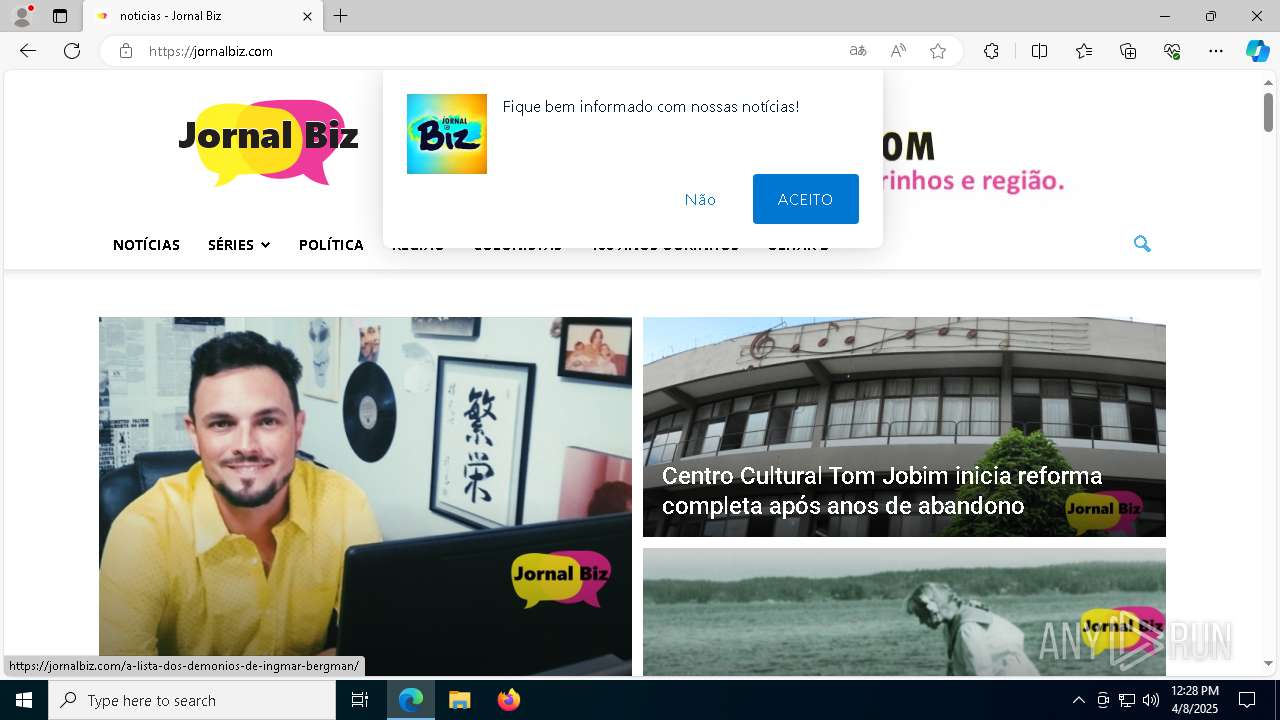Open Copilot sidebar icon
Viewport: 1280px width, 720px height.
[x=1257, y=51]
